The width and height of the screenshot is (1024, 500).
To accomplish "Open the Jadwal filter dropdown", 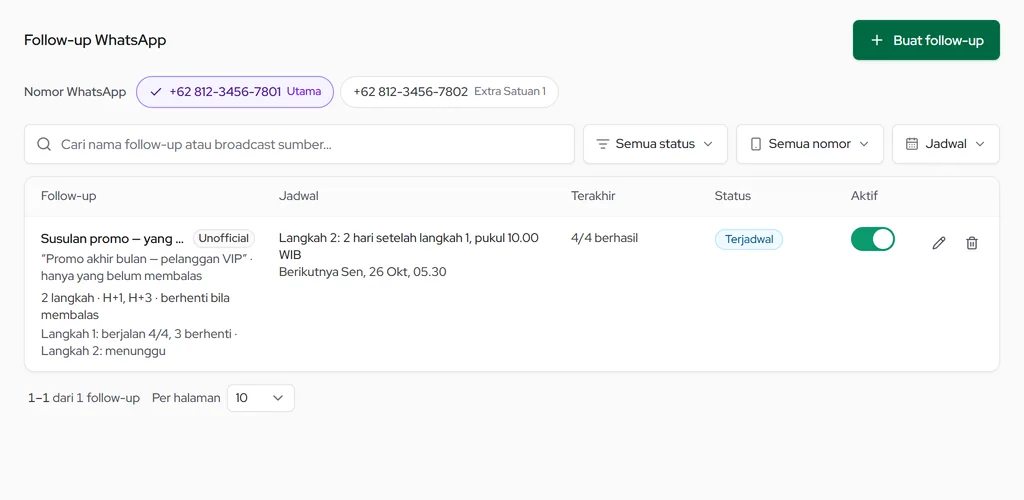I will coord(946,144).
